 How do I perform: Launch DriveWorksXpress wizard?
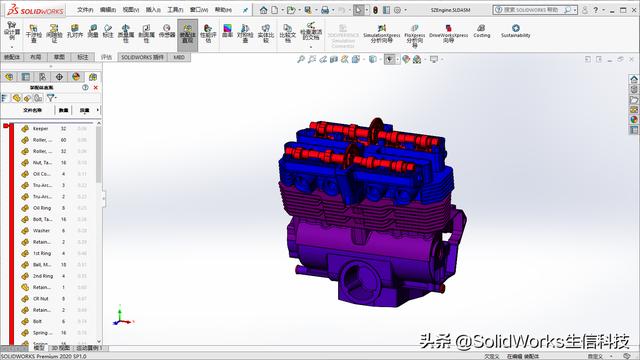[x=449, y=33]
